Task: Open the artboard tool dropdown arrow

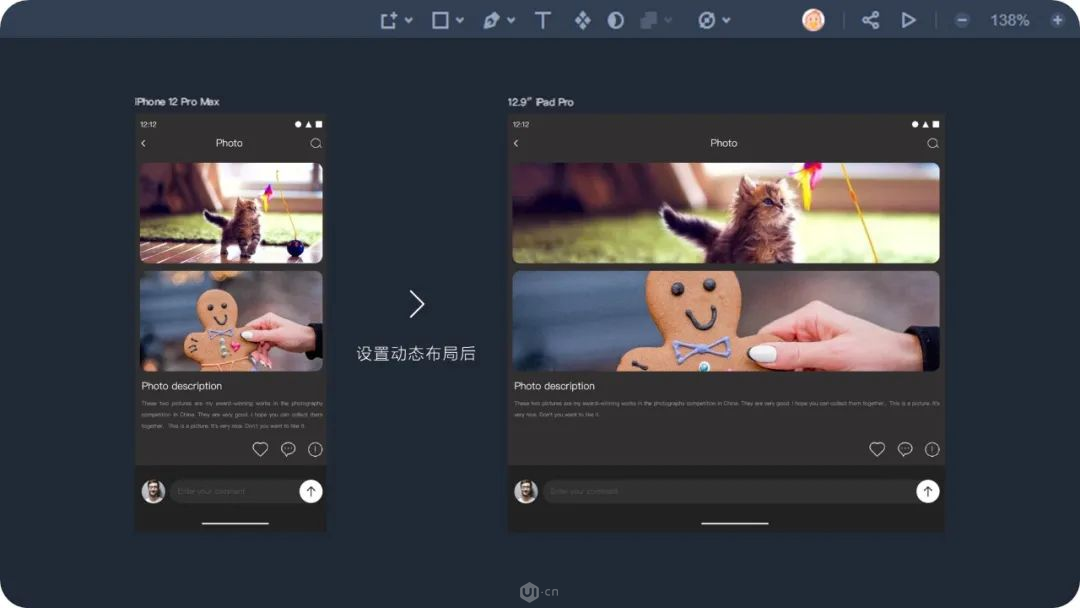Action: [x=409, y=21]
